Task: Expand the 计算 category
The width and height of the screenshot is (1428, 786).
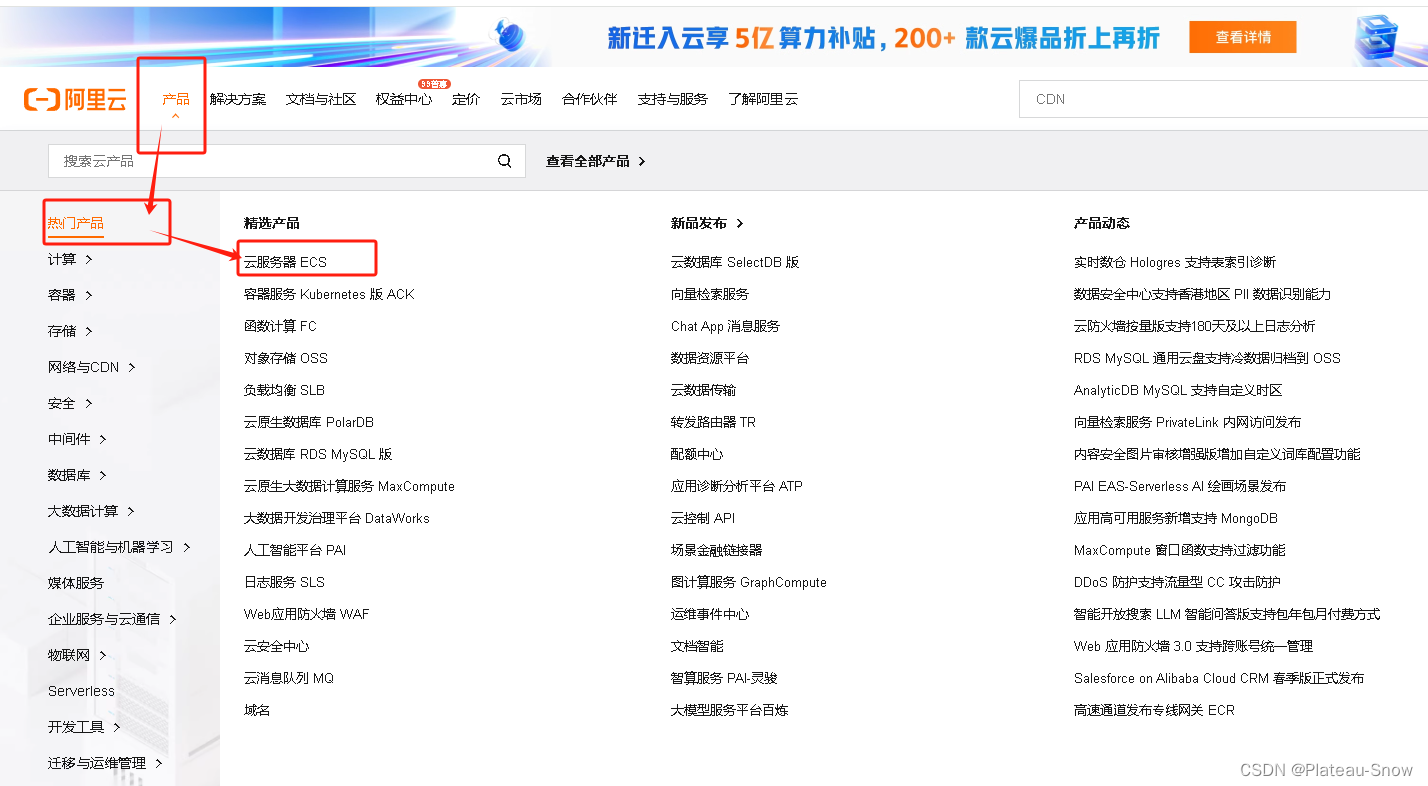Action: (70, 259)
